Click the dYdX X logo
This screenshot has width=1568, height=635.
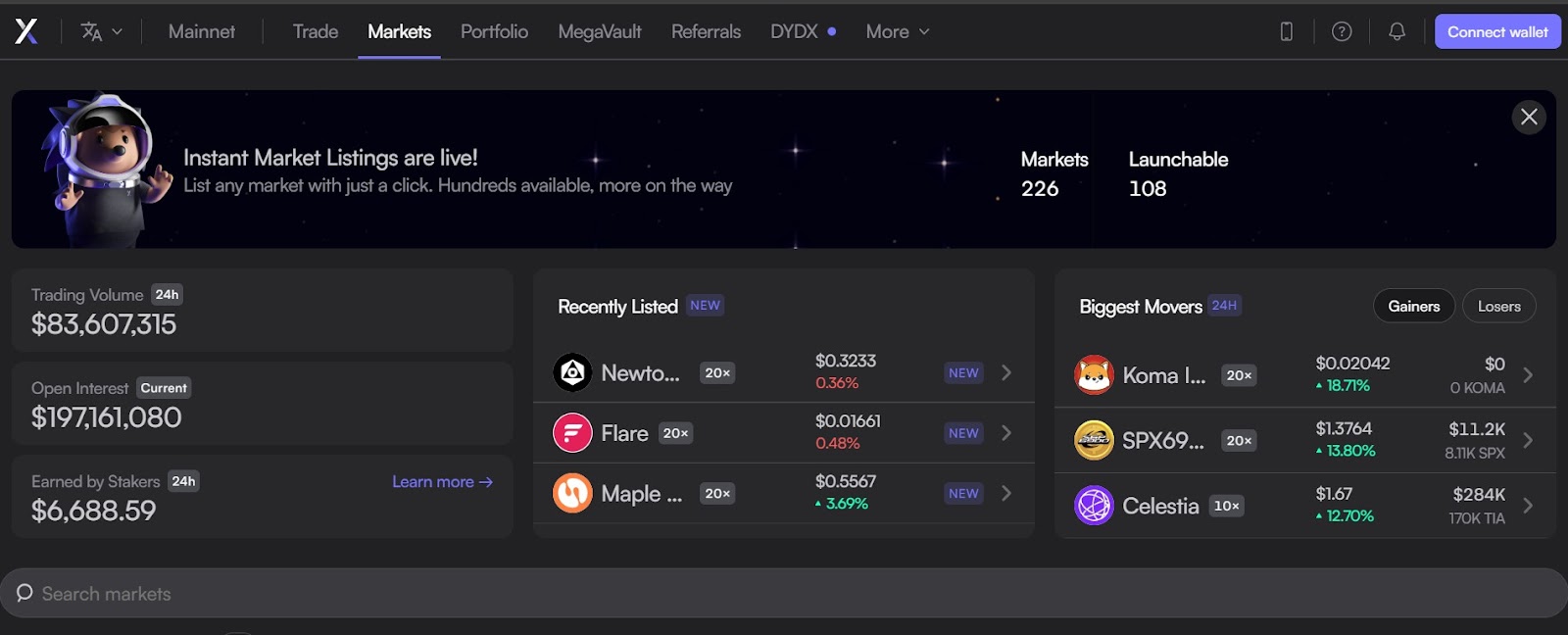[x=26, y=31]
